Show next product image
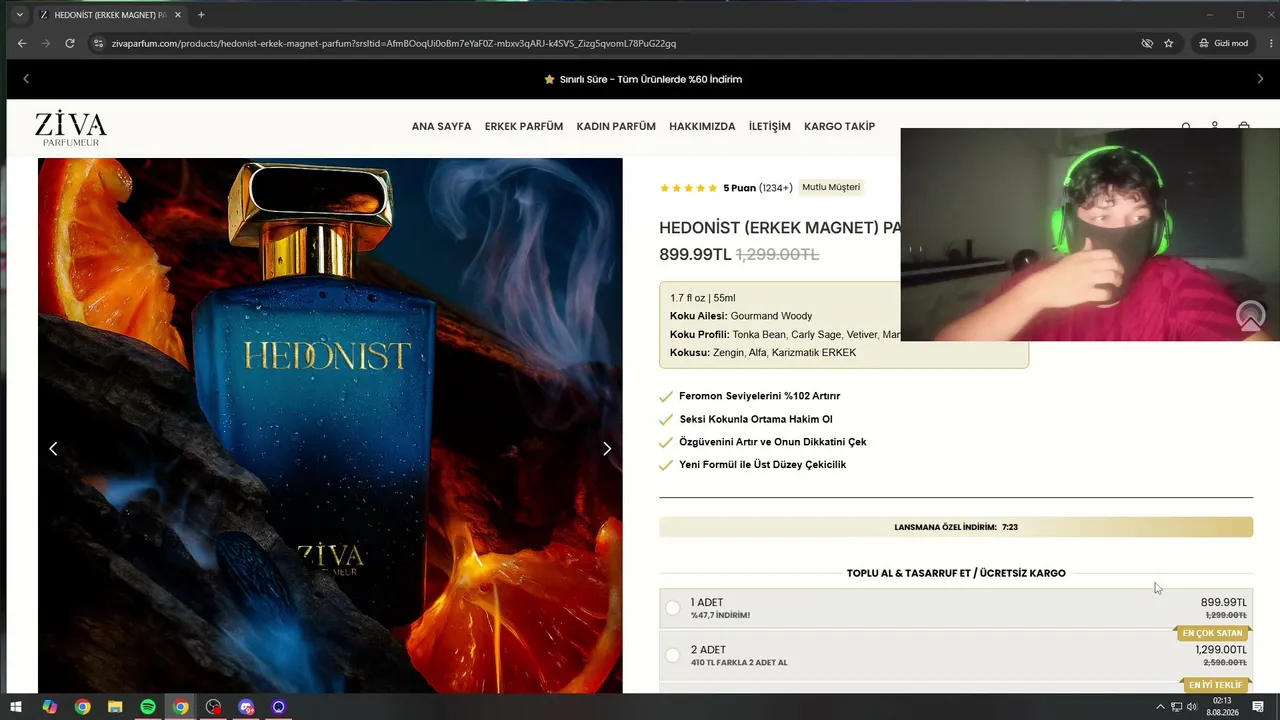 (607, 449)
